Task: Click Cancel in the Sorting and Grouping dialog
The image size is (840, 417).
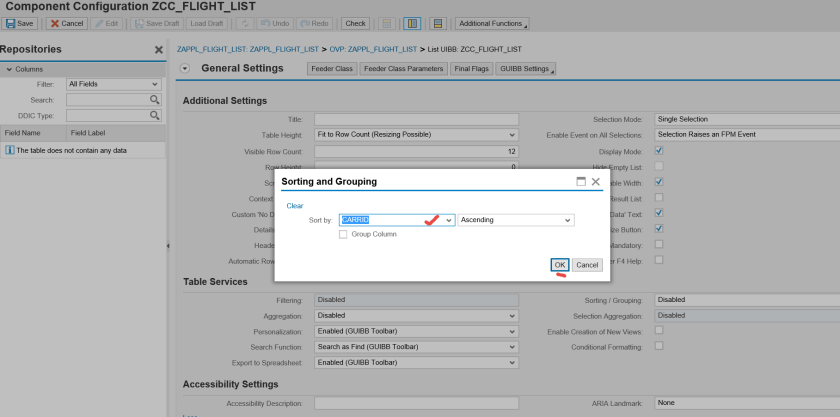Action: (x=587, y=265)
